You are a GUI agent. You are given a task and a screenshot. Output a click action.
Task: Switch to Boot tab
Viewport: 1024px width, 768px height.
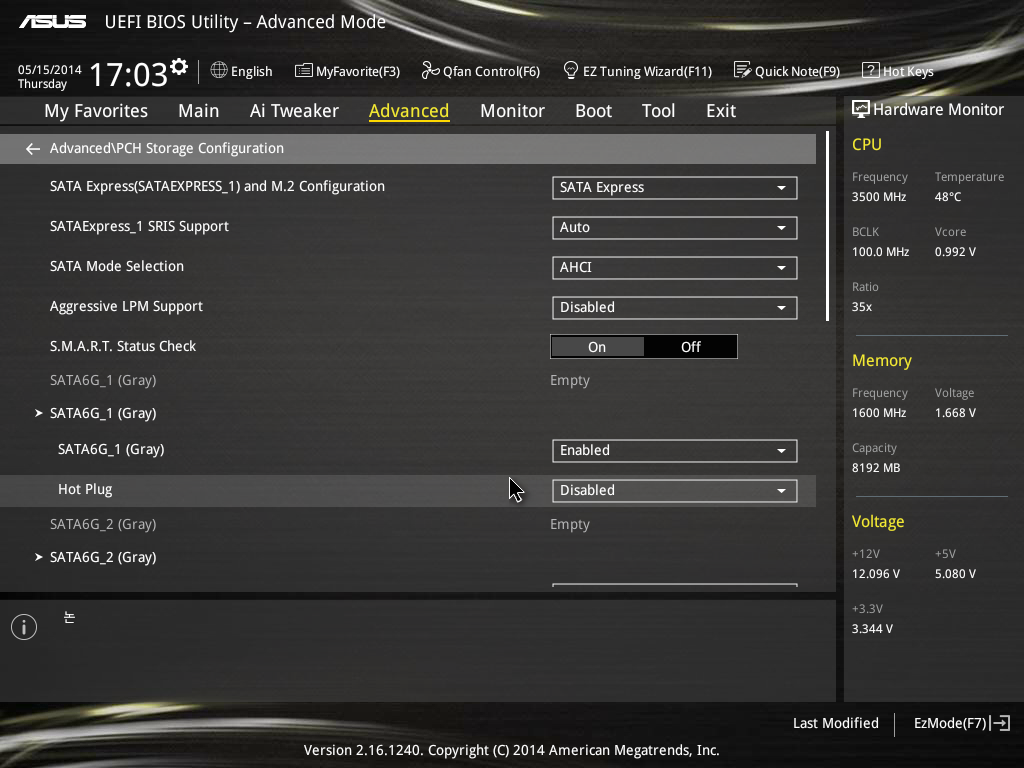pyautogui.click(x=593, y=111)
